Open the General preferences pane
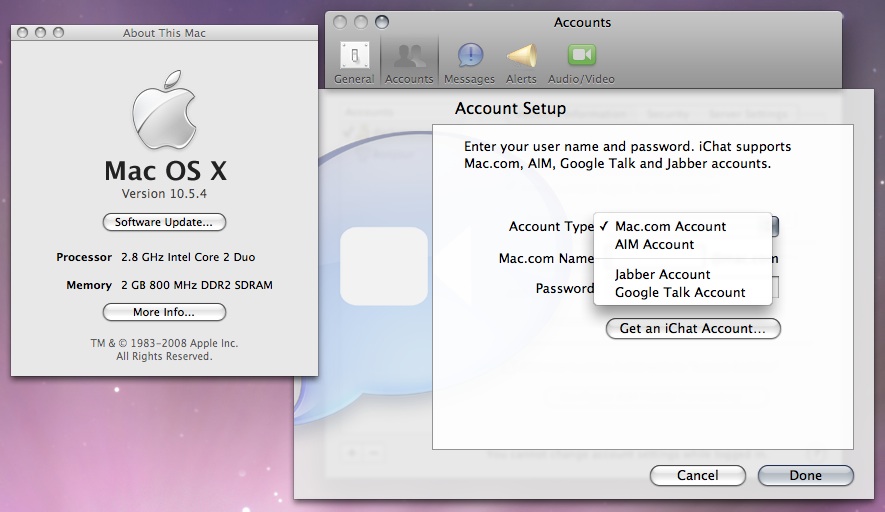This screenshot has height=512, width=885. pos(354,63)
